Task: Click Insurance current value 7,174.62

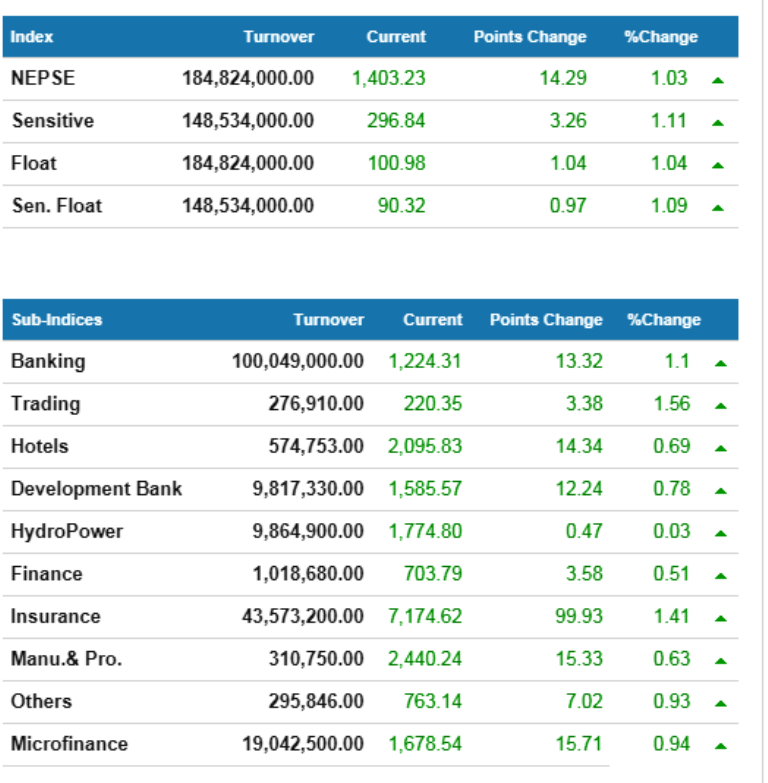Action: pyautogui.click(x=425, y=616)
